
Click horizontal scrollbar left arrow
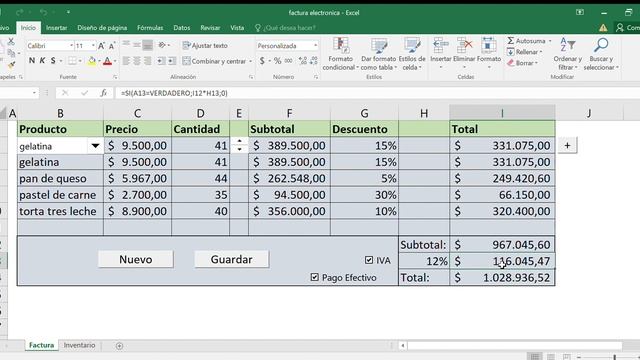403,346
